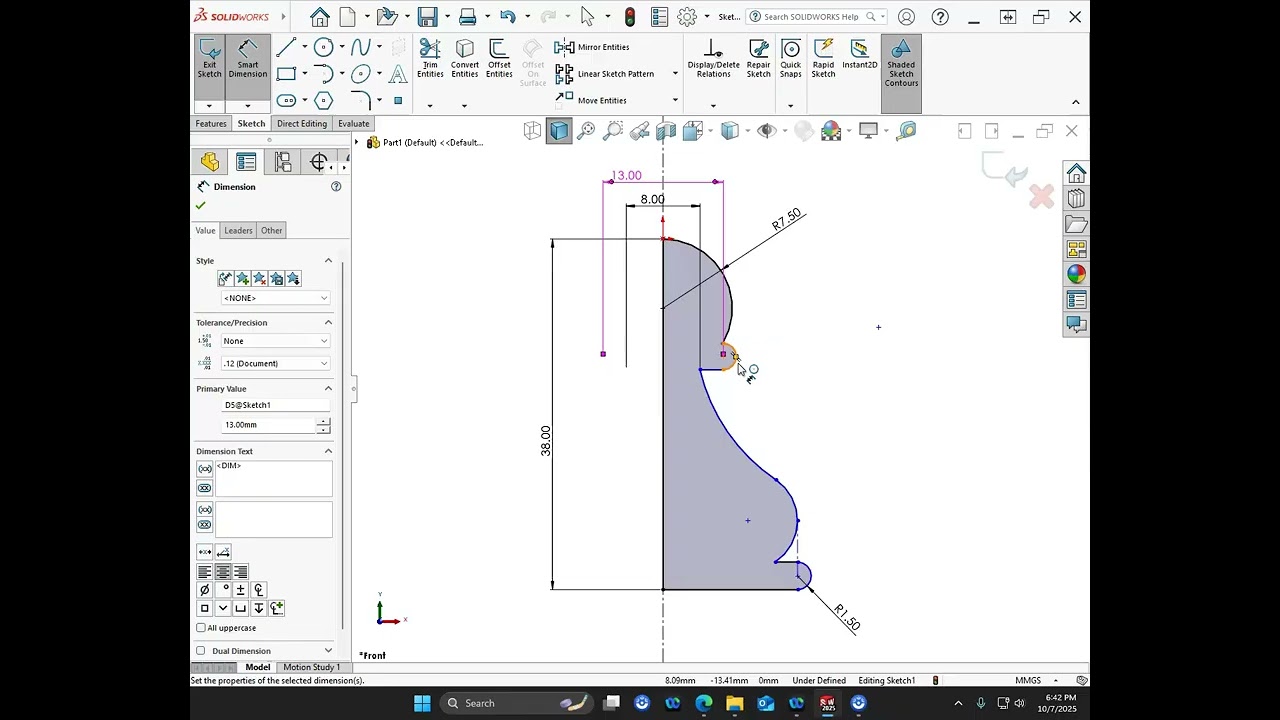Viewport: 1280px width, 720px height.
Task: Toggle left justify dimension text
Action: tap(205, 572)
